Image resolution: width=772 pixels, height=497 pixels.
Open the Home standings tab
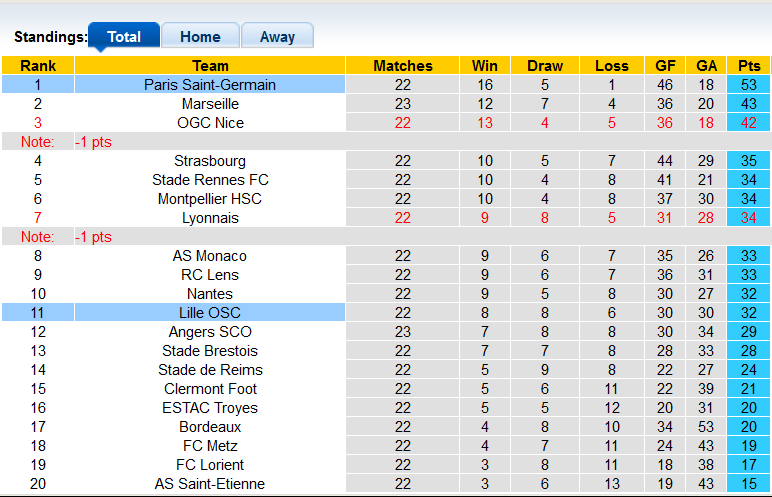tap(200, 37)
